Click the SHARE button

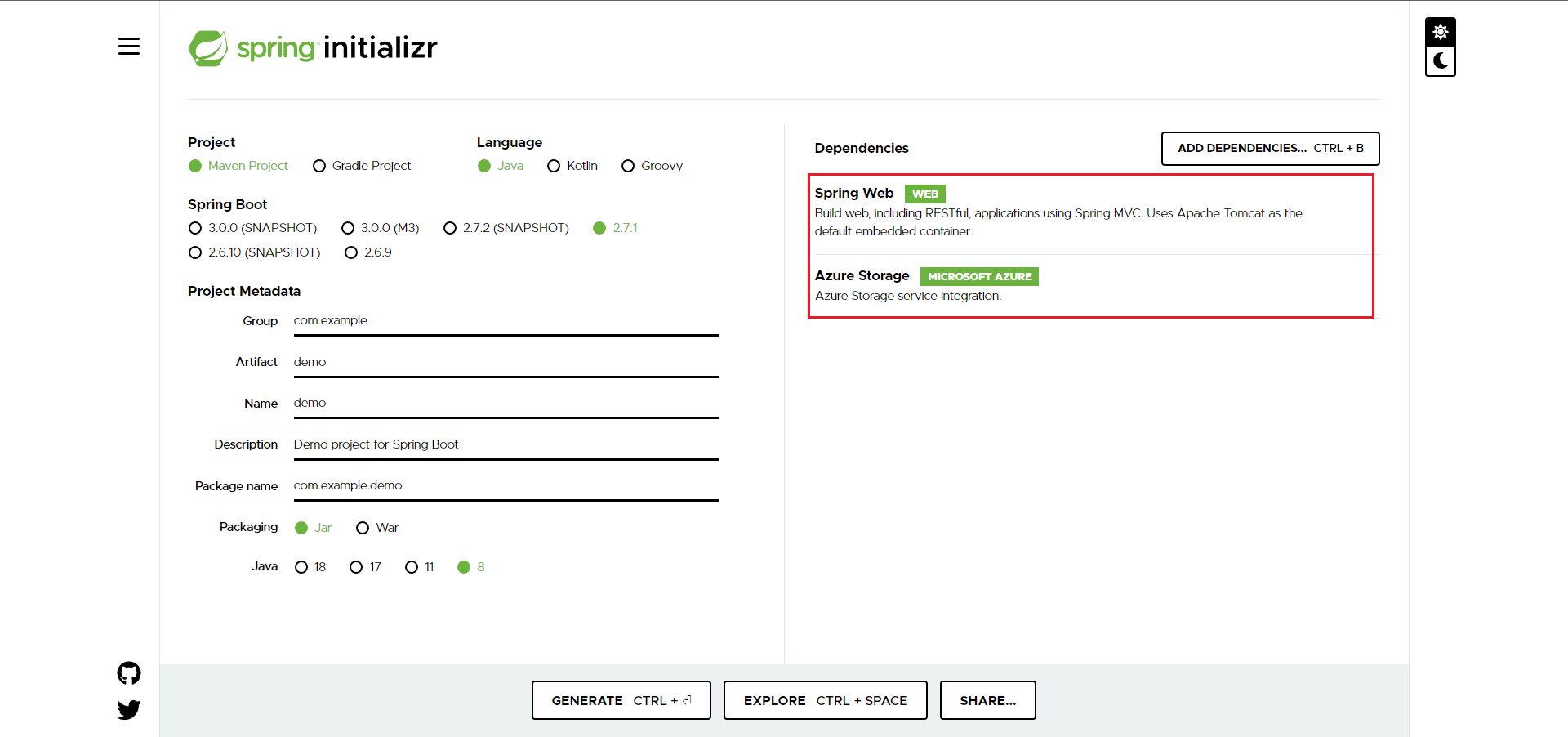[987, 700]
